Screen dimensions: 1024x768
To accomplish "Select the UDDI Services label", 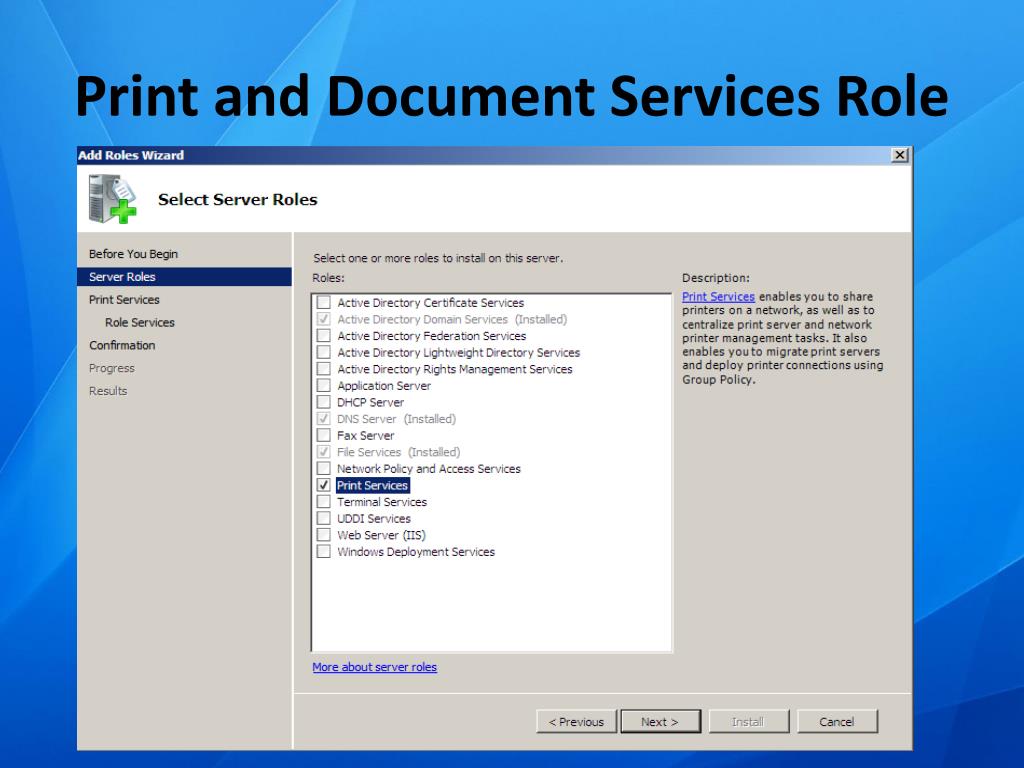I will click(x=374, y=518).
